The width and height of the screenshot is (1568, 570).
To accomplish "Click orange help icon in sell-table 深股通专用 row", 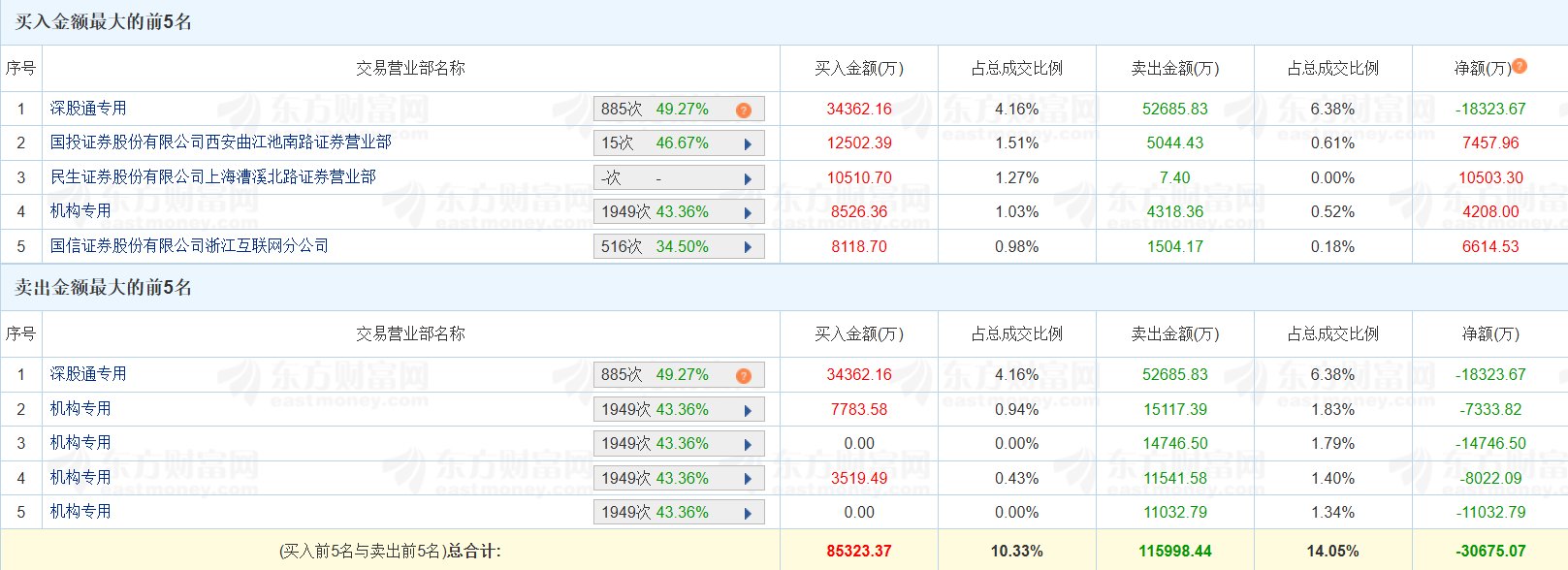I will (x=744, y=375).
